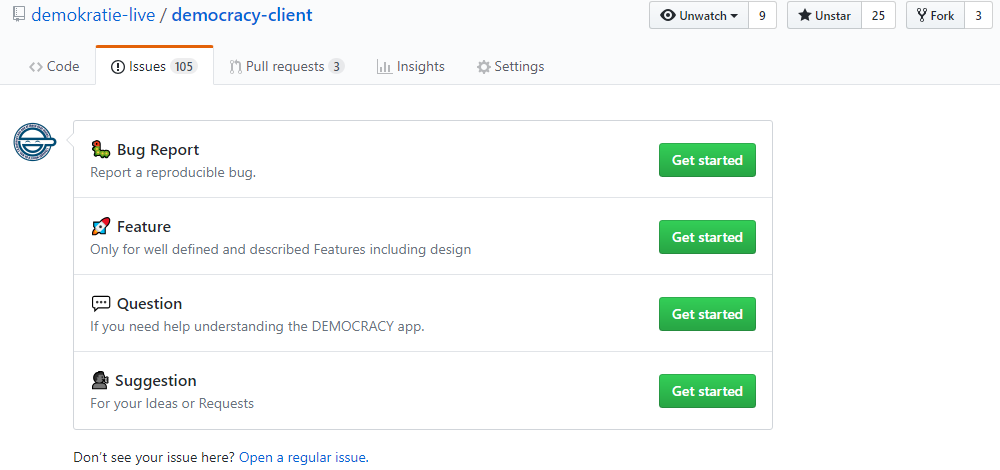Click the repository book icon by demokratie-live
The image size is (1000, 470).
pos(19,16)
